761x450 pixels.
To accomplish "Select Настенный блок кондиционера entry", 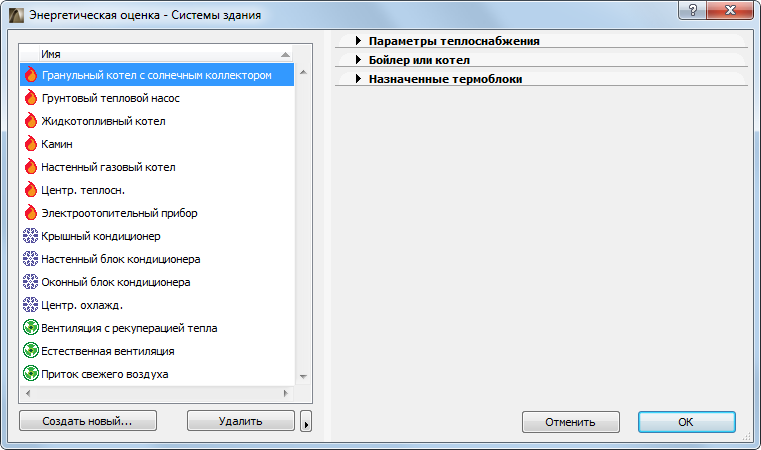I will [157, 259].
